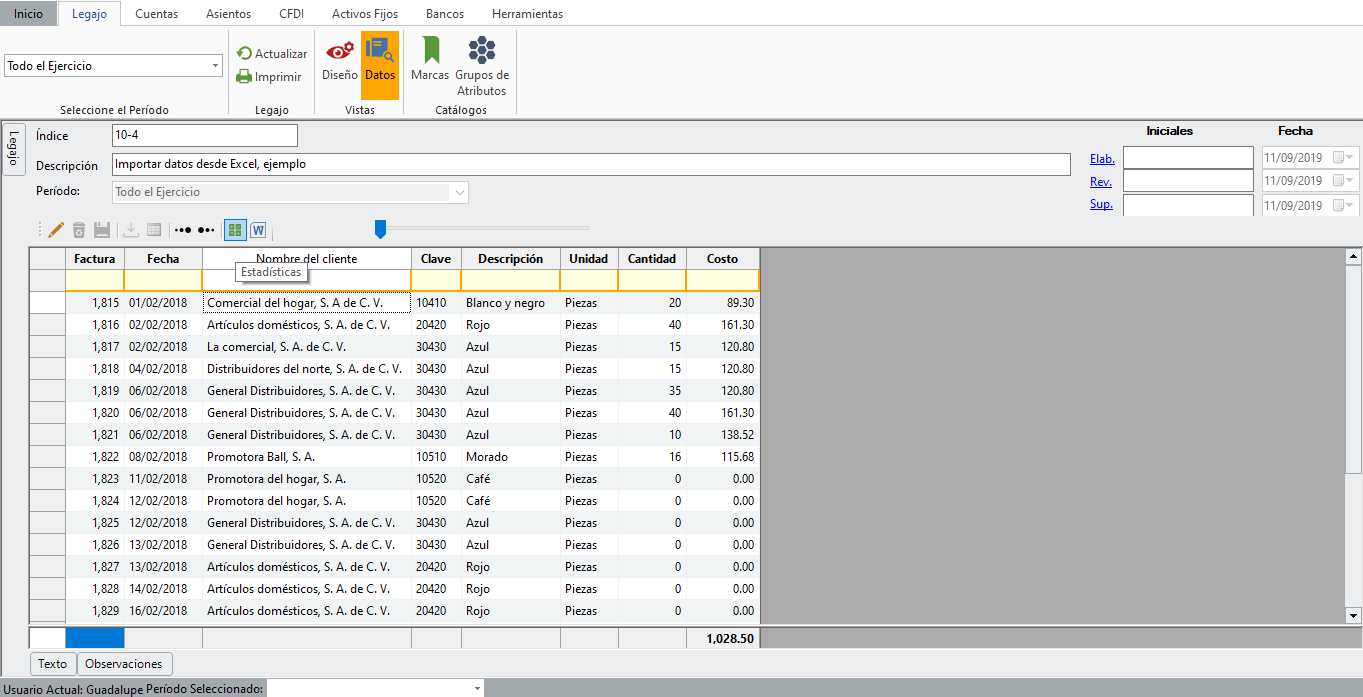This screenshot has width=1363, height=697.
Task: Click the blue zoom slider handle
Action: pyautogui.click(x=380, y=230)
